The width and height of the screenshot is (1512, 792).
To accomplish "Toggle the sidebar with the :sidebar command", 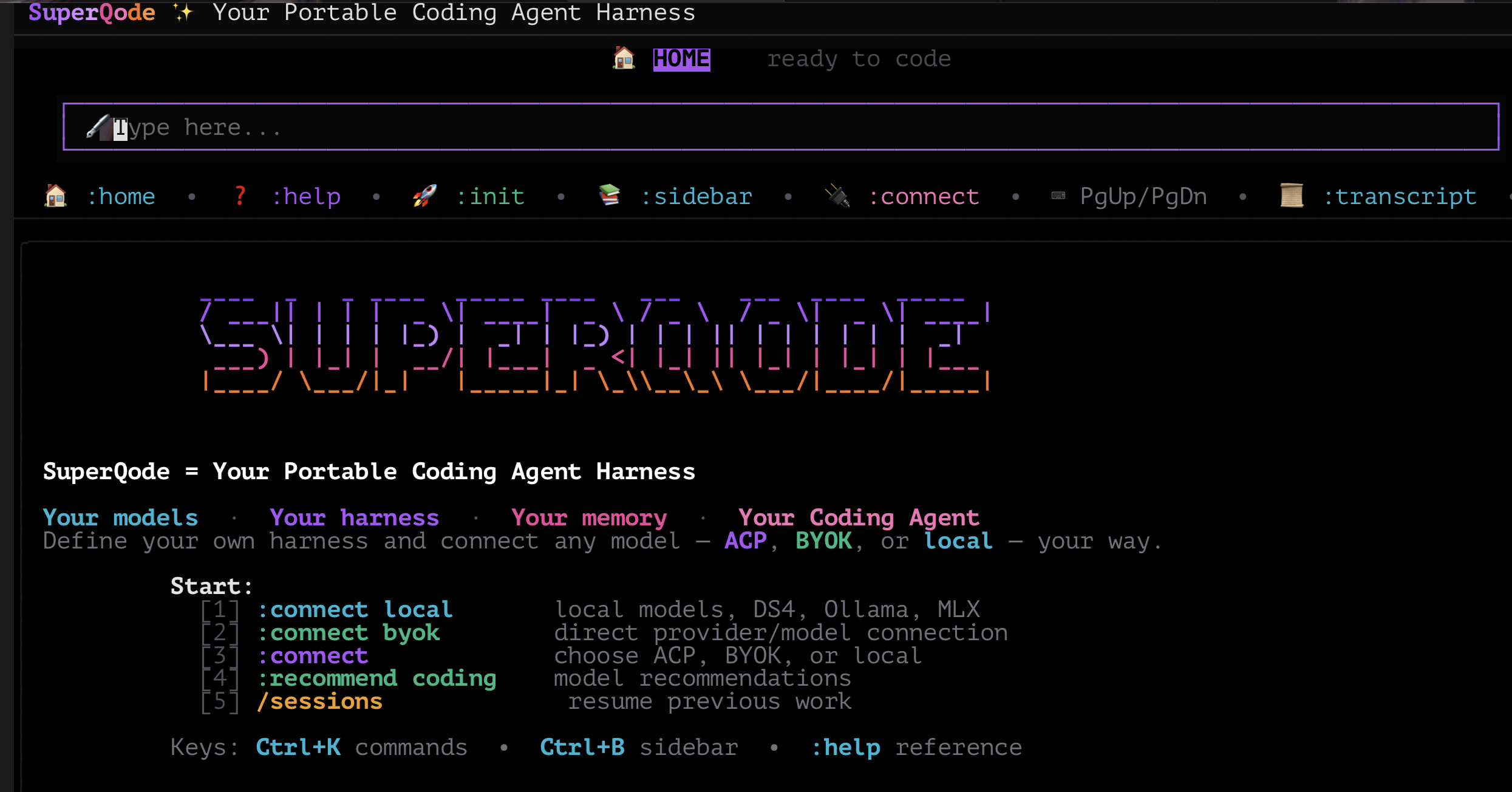I will click(x=696, y=196).
